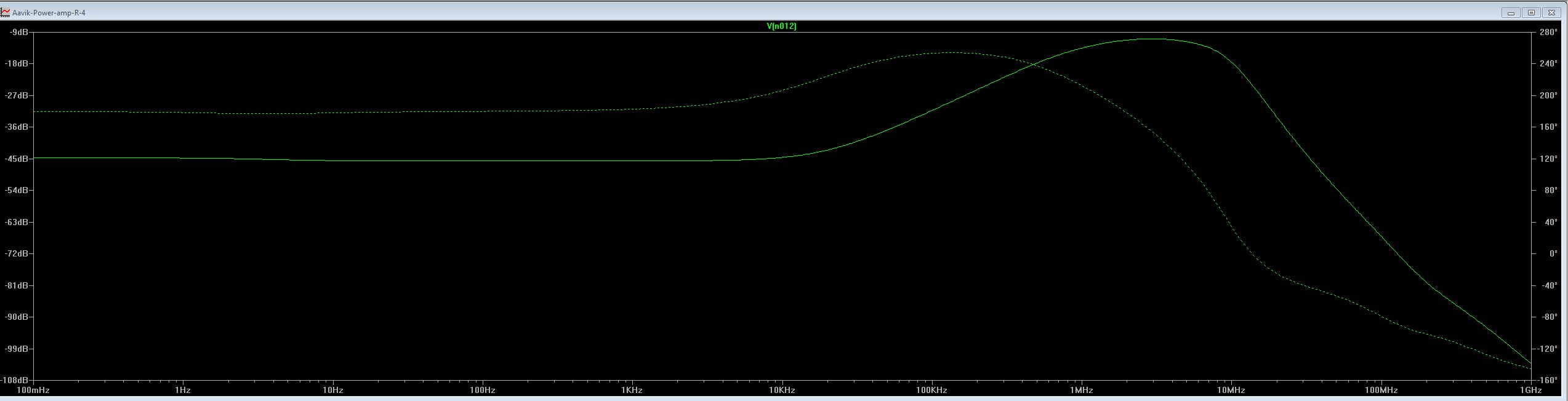Click the 0° phase axis label
This screenshot has height=401, width=1568.
[x=1553, y=253]
